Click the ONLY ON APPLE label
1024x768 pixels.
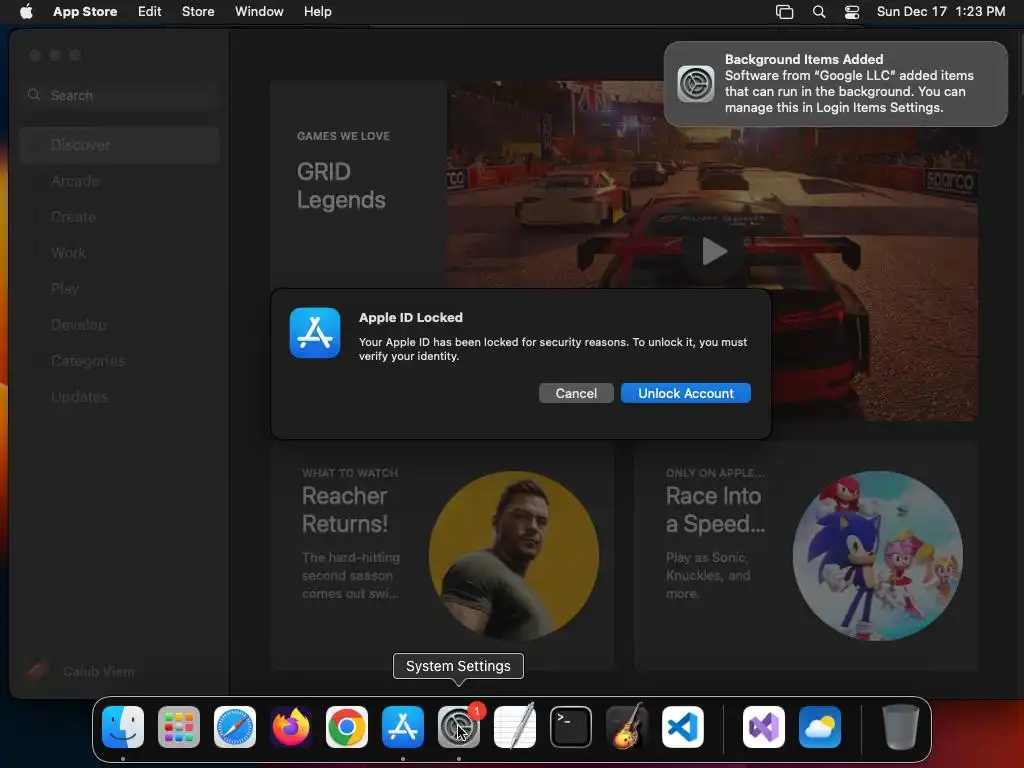coord(714,473)
